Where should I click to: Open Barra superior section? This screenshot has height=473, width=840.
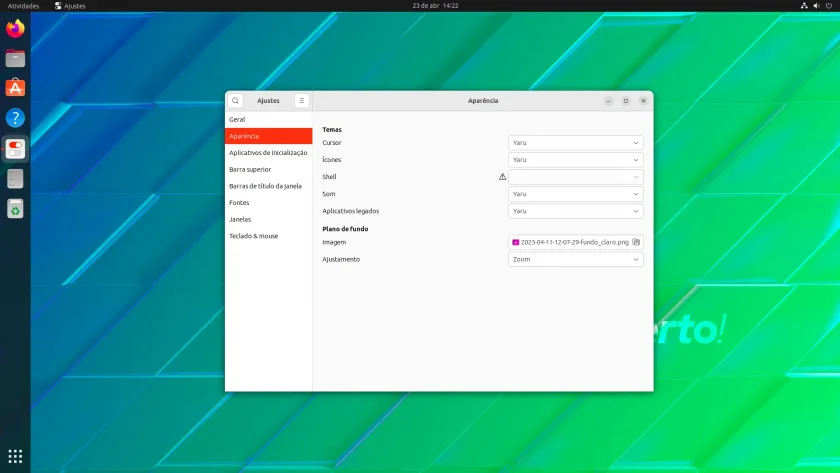coord(268,169)
